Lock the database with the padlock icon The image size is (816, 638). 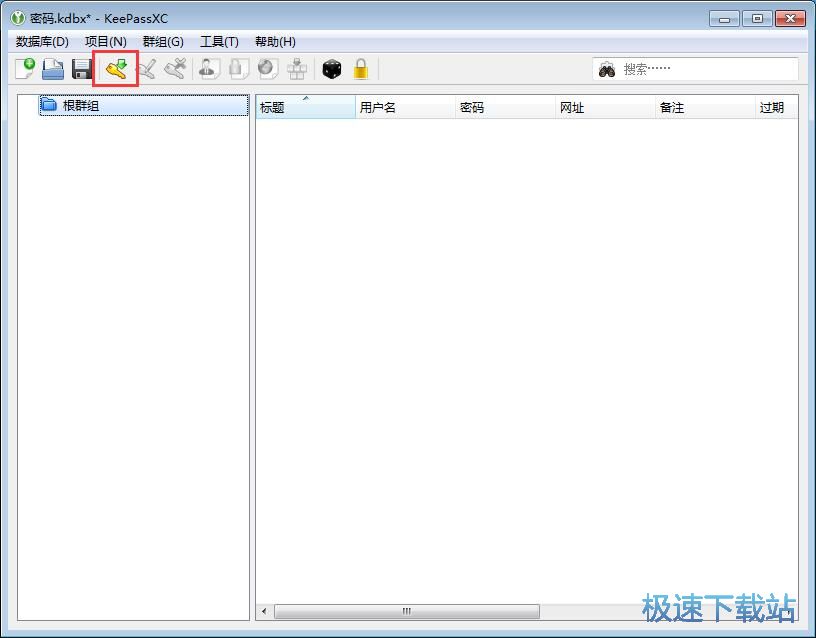point(361,69)
